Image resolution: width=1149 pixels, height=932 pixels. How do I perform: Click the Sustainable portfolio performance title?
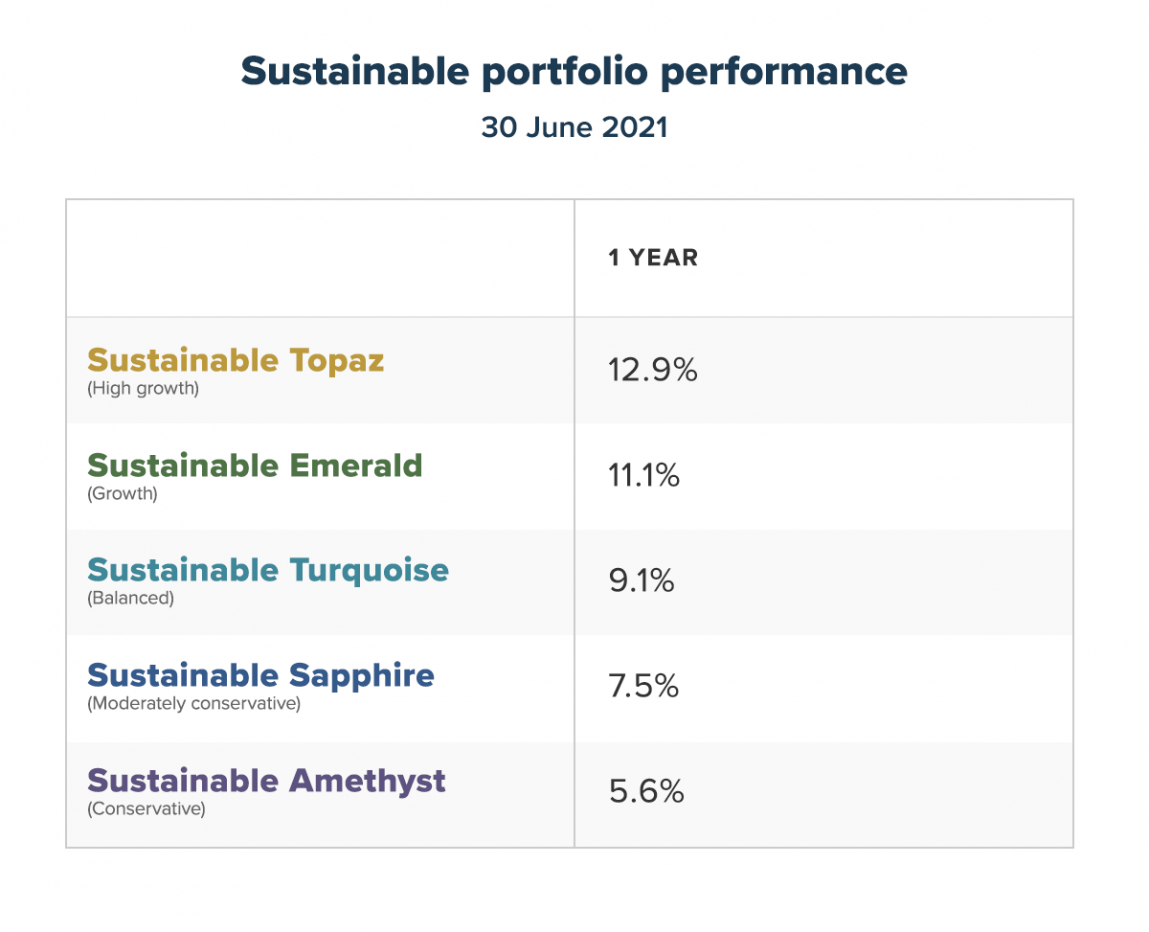coord(574,72)
